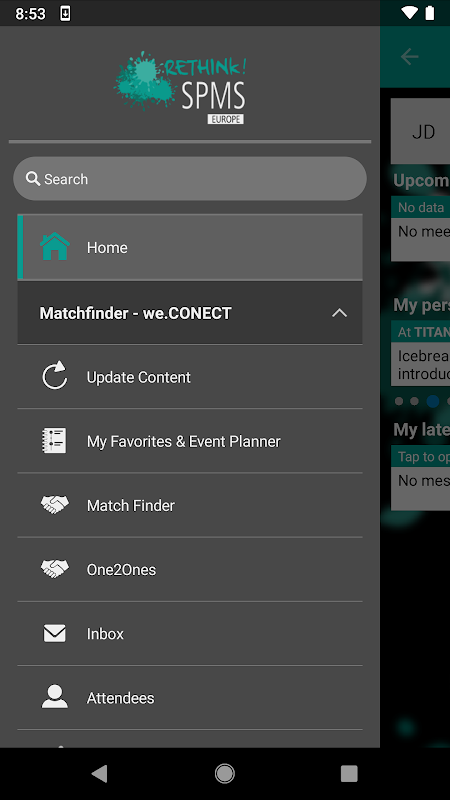The image size is (450, 800).
Task: Click the search magnifier icon
Action: (x=33, y=179)
